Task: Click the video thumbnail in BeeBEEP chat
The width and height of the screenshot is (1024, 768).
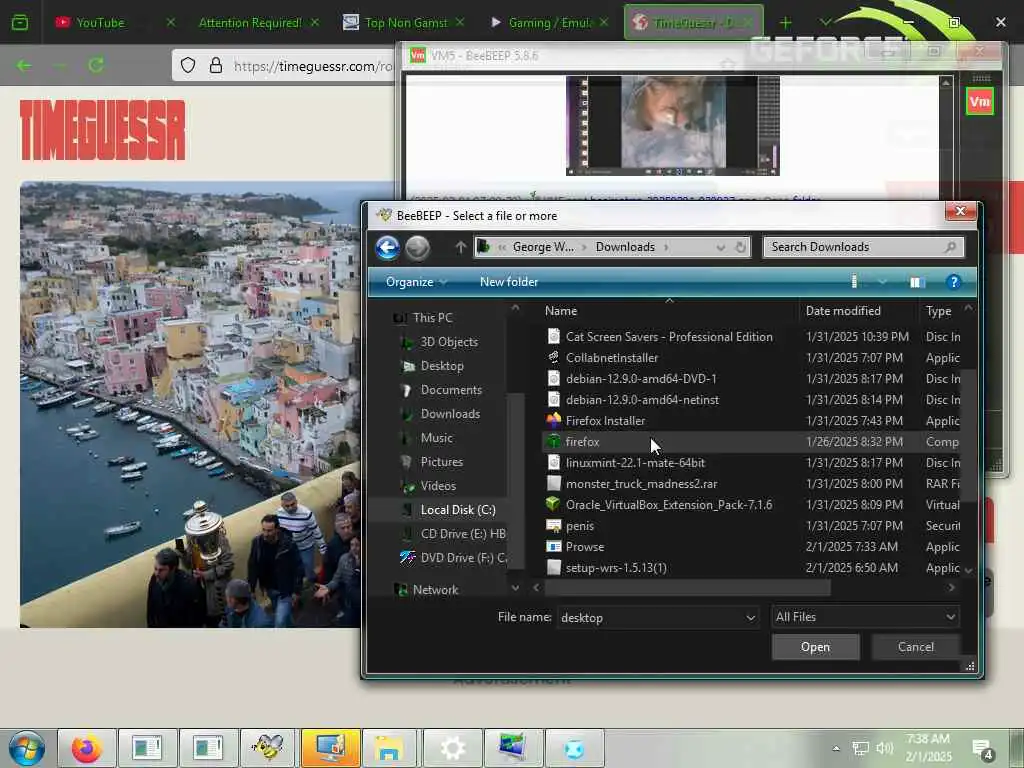Action: click(x=673, y=125)
